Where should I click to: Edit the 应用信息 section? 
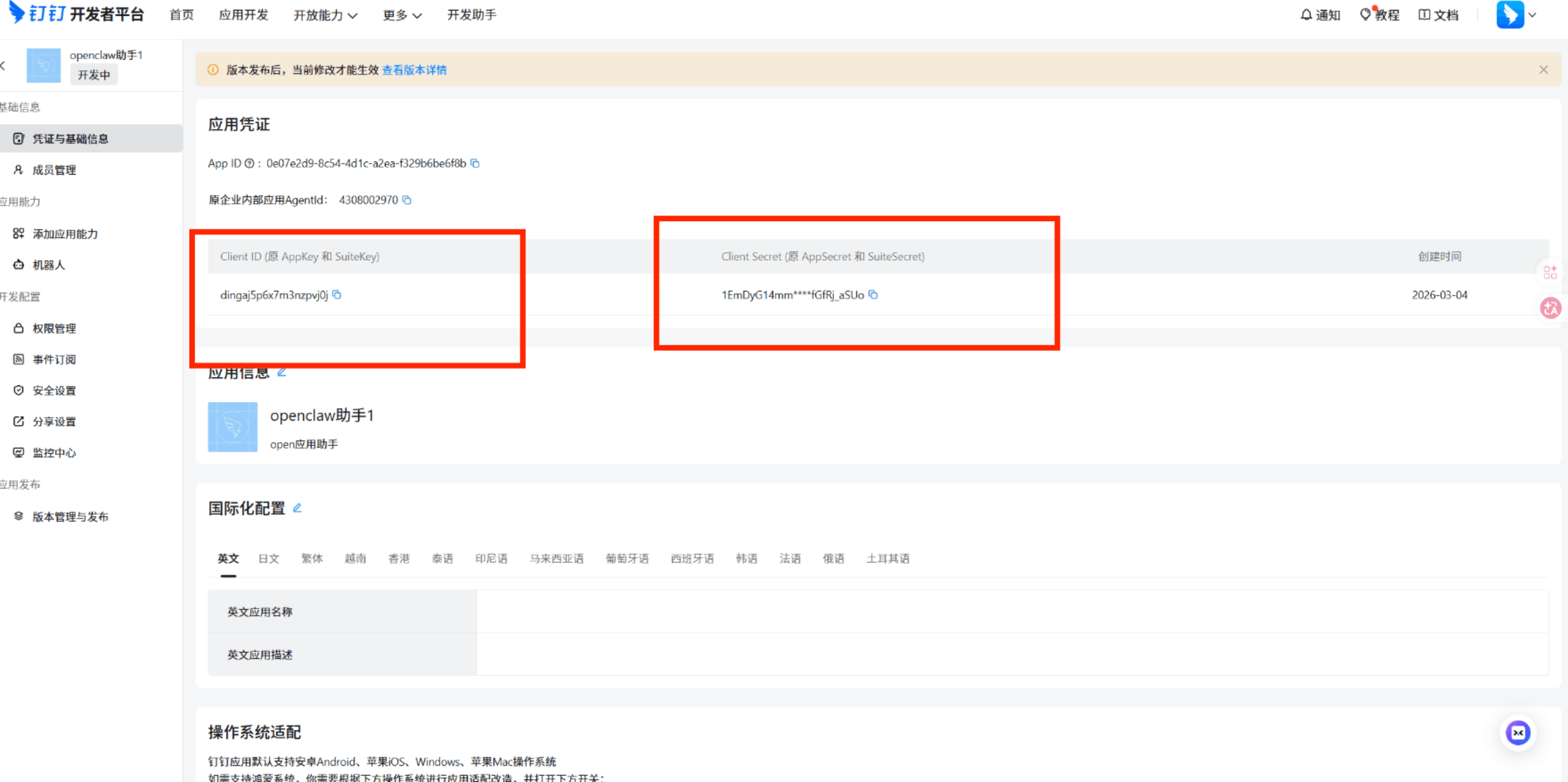282,372
